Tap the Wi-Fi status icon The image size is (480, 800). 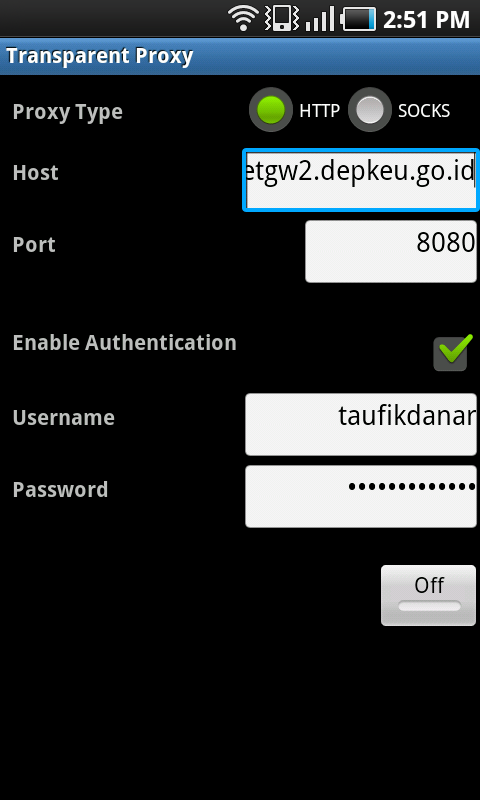(244, 19)
